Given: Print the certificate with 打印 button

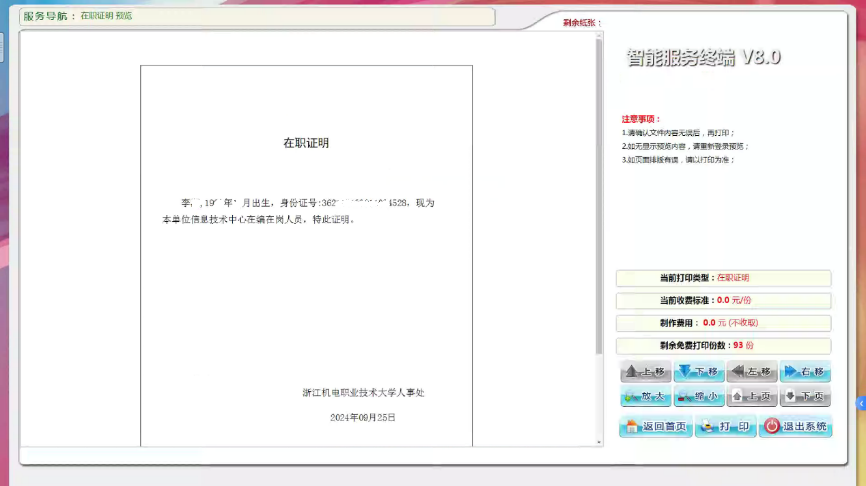Looking at the screenshot, I should pyautogui.click(x=725, y=427).
